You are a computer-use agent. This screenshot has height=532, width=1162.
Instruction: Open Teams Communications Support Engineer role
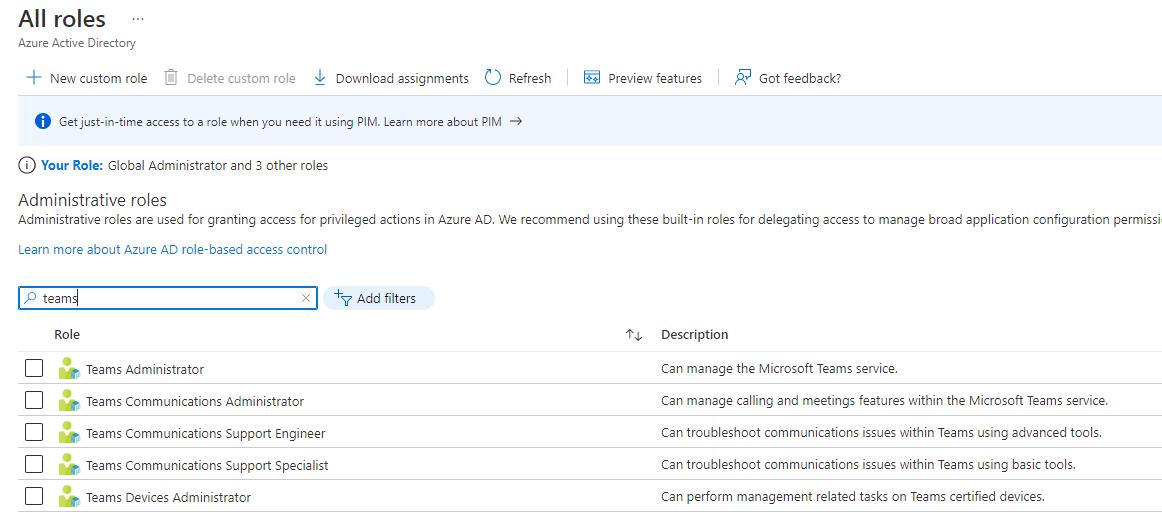pos(205,433)
